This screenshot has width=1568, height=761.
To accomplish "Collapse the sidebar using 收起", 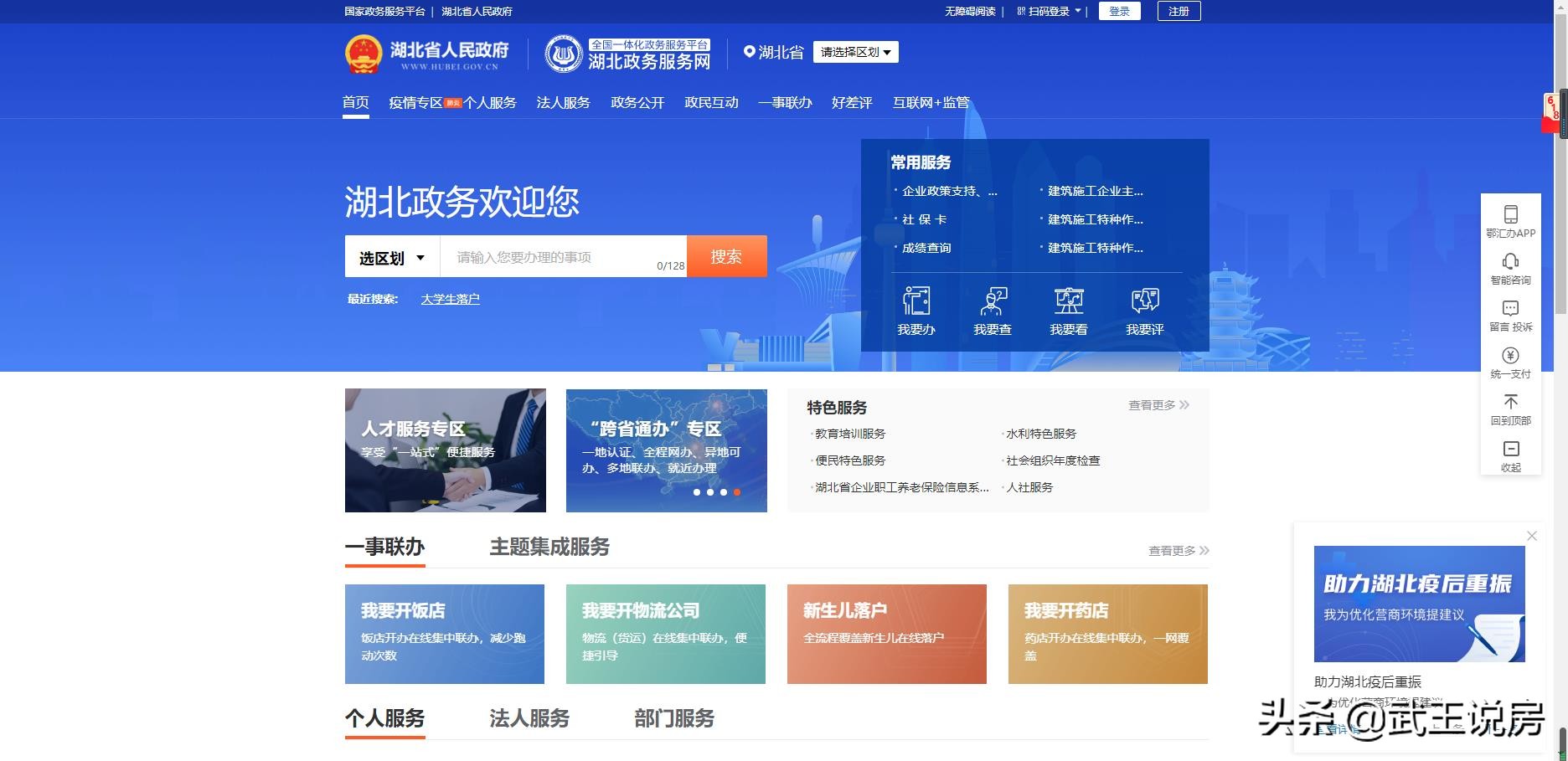I will pos(1510,456).
